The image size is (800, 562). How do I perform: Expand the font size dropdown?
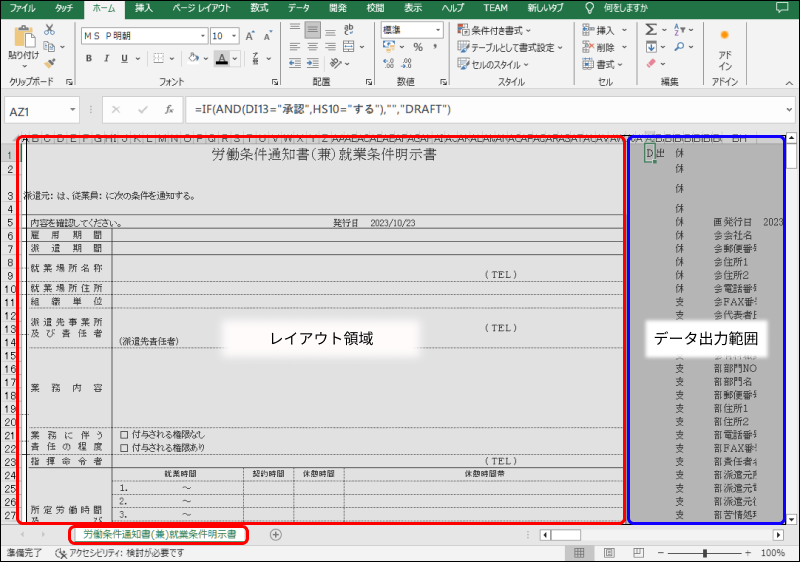231,34
